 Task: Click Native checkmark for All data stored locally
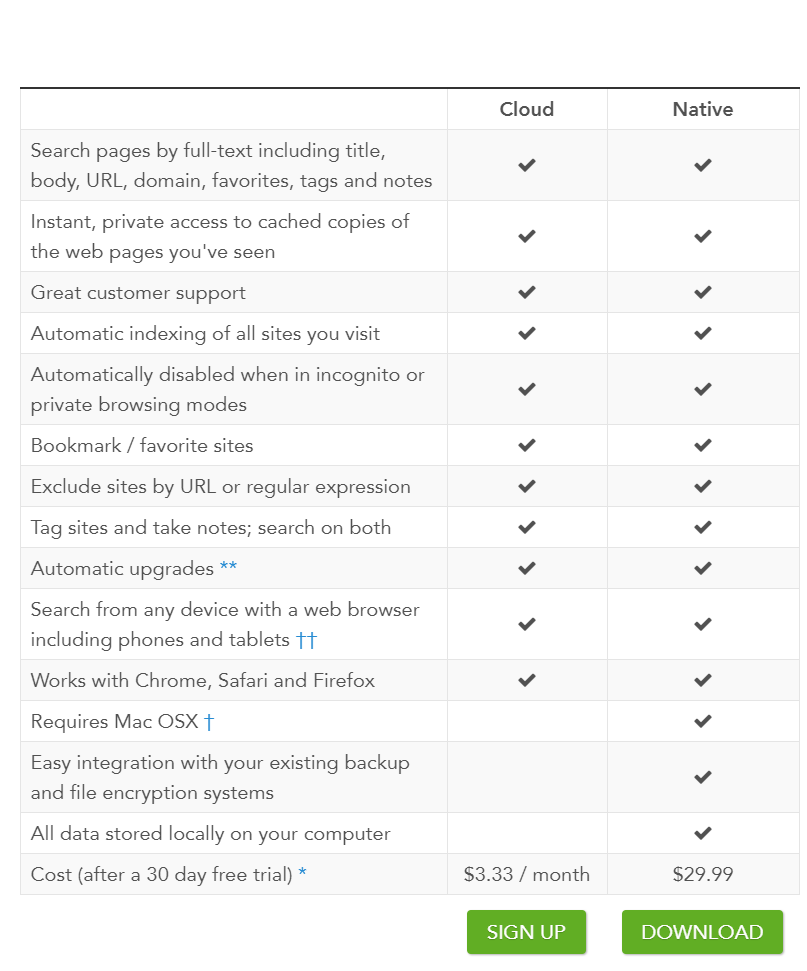tap(703, 834)
